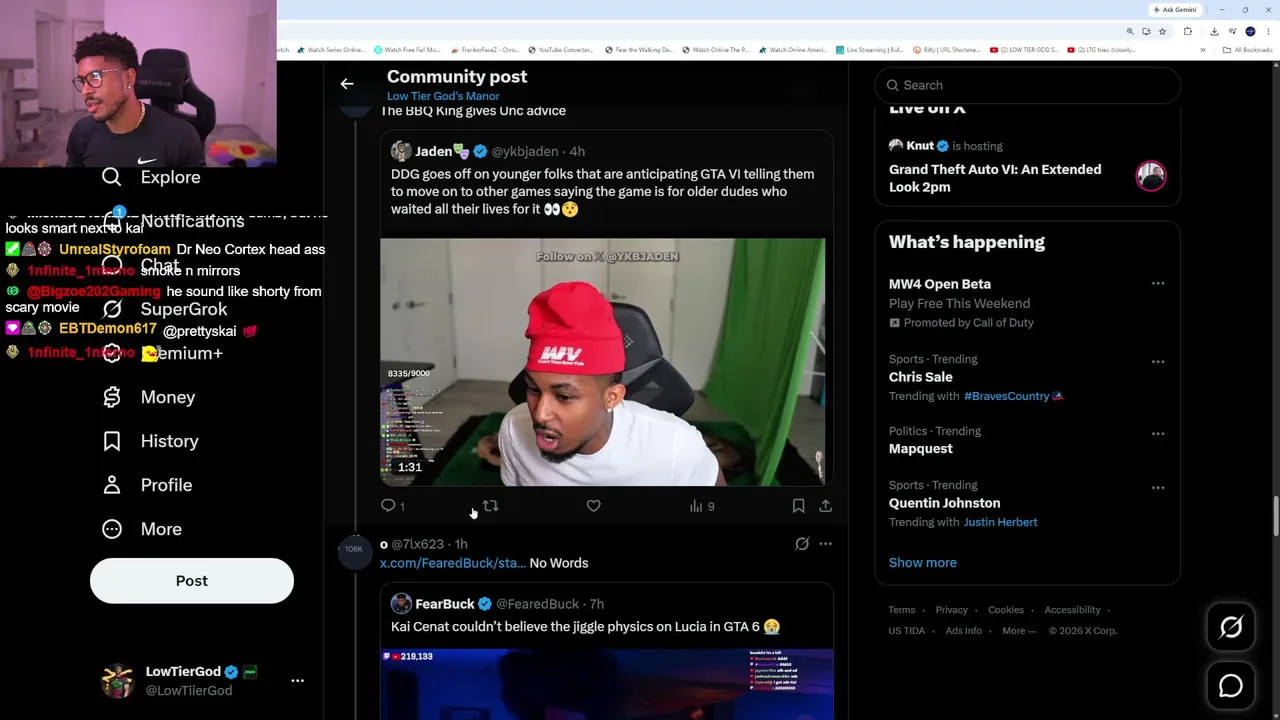Click the Grok icon on @7lx623's post
This screenshot has height=720, width=1280.
click(802, 544)
